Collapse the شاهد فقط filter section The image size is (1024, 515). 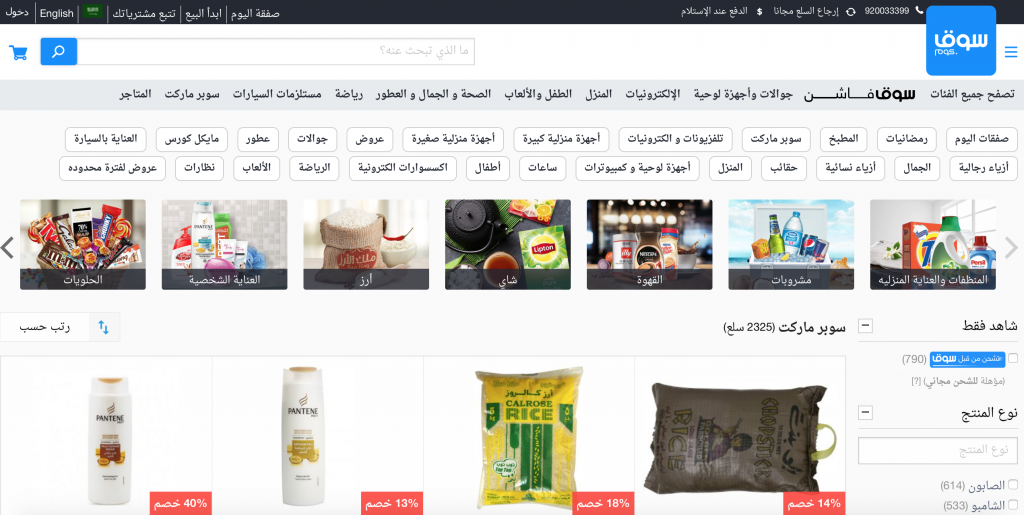pos(865,325)
